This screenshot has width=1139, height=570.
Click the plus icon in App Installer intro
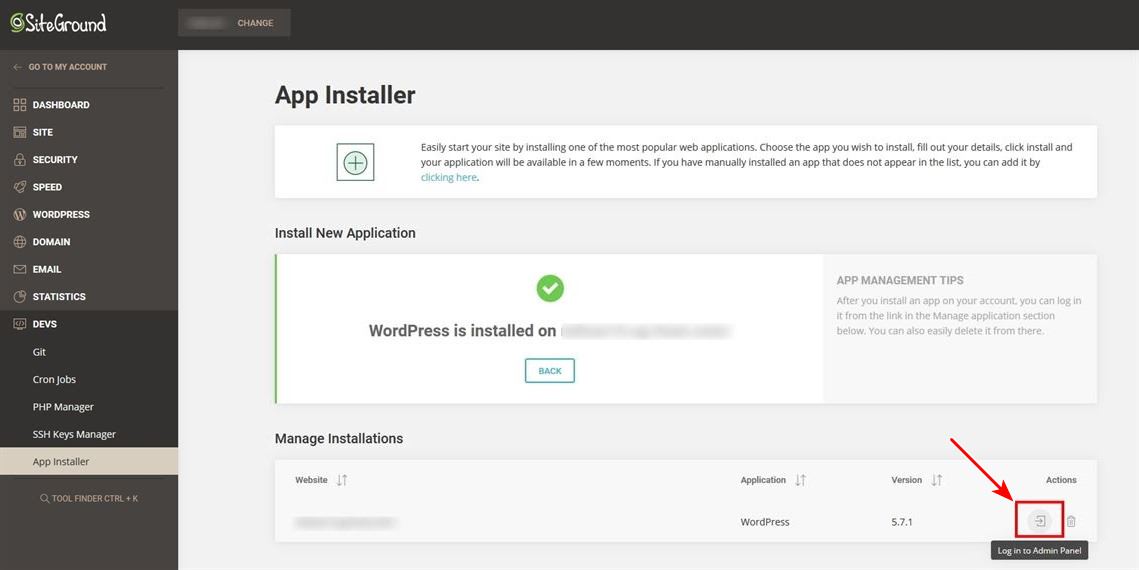click(x=355, y=162)
